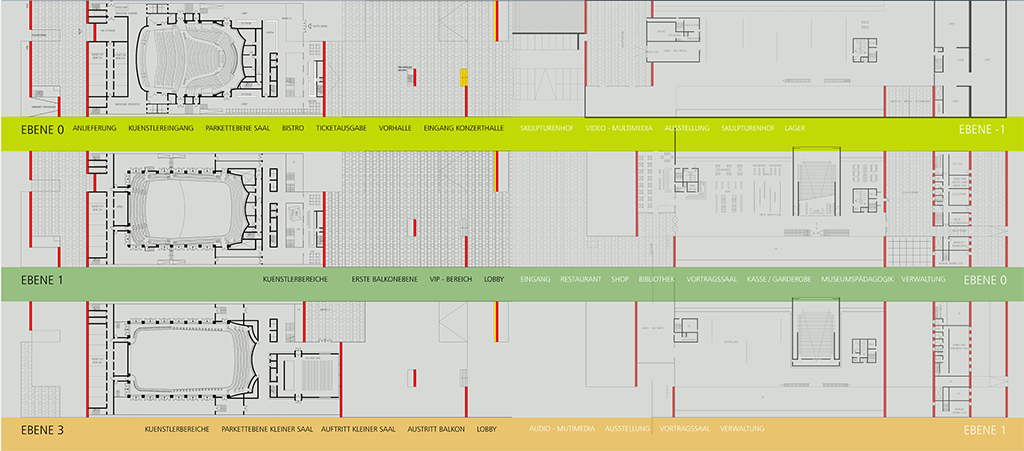Click the VORHALLE label
Image resolution: width=1024 pixels, height=451 pixels.
(x=395, y=129)
